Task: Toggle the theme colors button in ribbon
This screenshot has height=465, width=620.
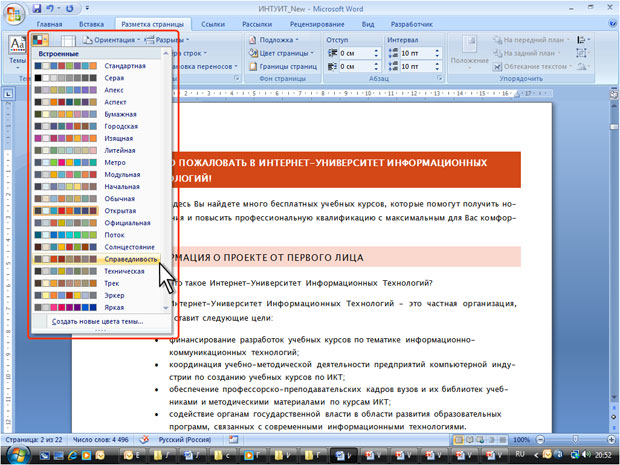Action: (x=40, y=40)
